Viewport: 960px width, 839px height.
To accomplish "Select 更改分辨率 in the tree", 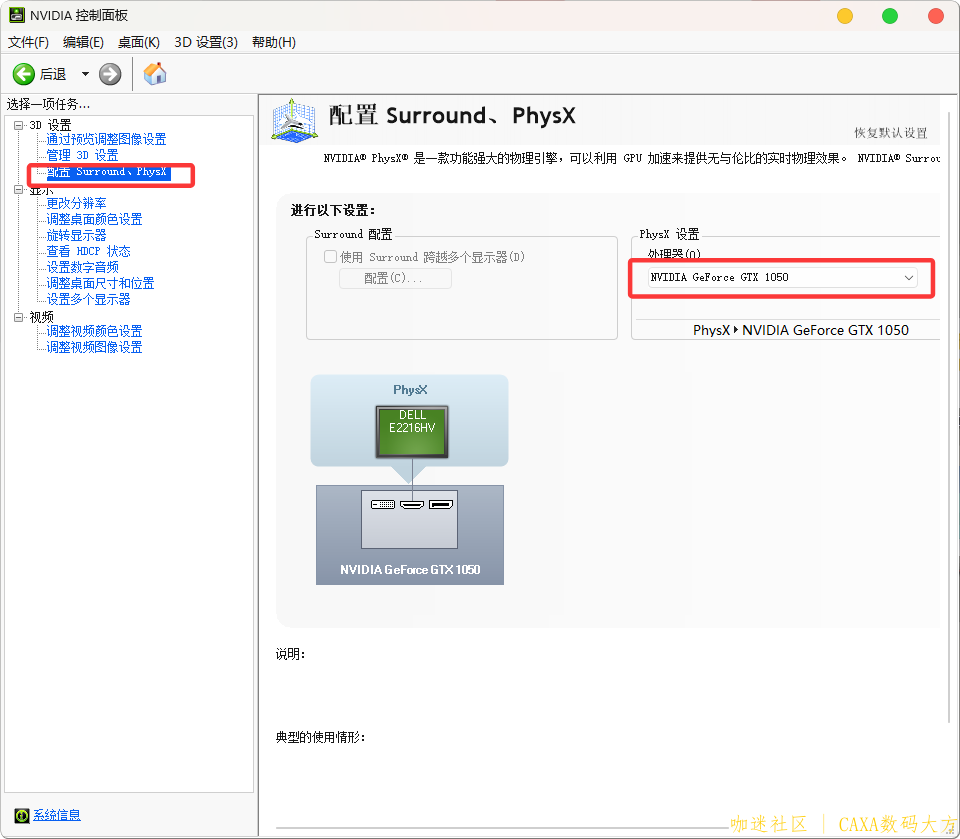I will click(x=76, y=203).
